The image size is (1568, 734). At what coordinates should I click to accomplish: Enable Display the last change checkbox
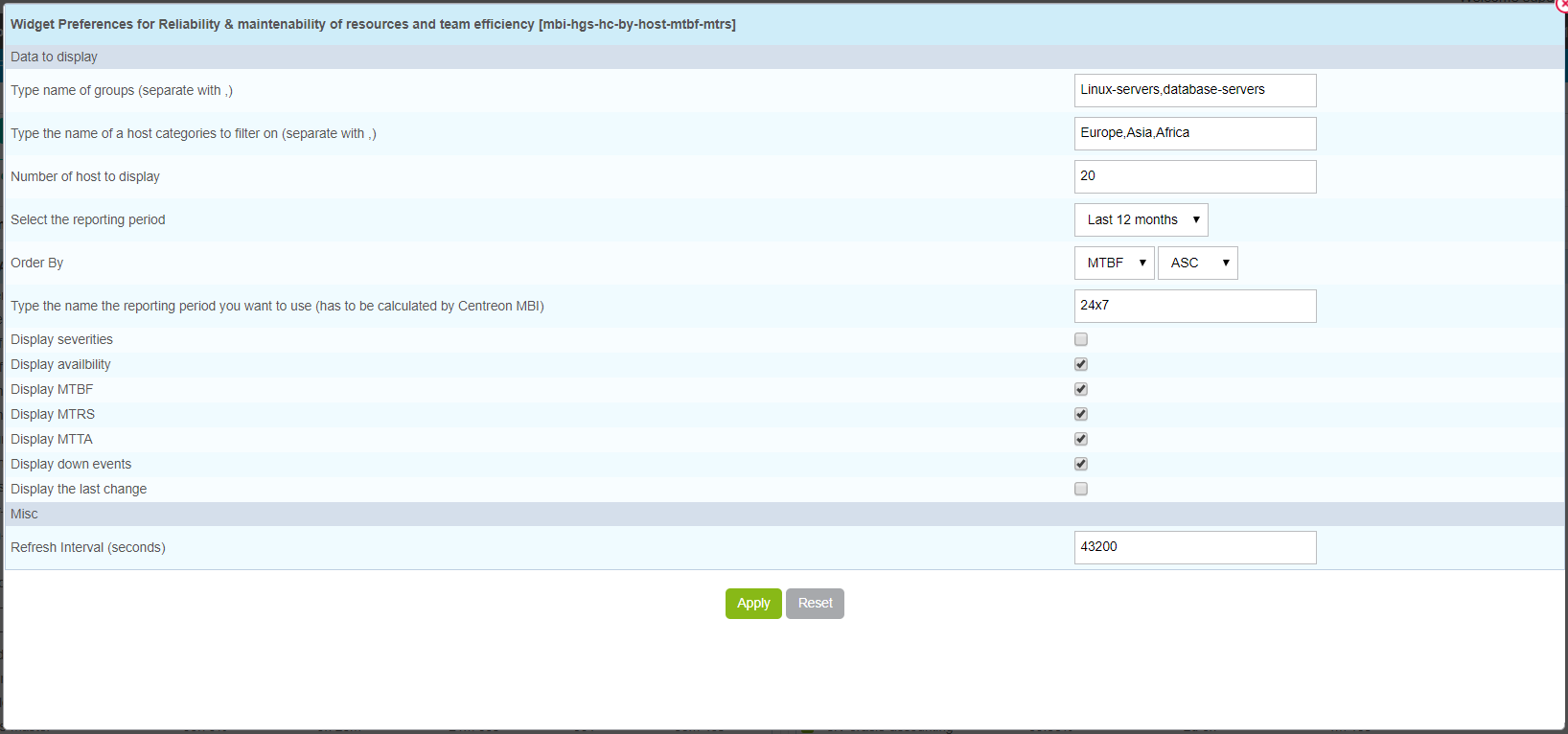pos(1081,489)
